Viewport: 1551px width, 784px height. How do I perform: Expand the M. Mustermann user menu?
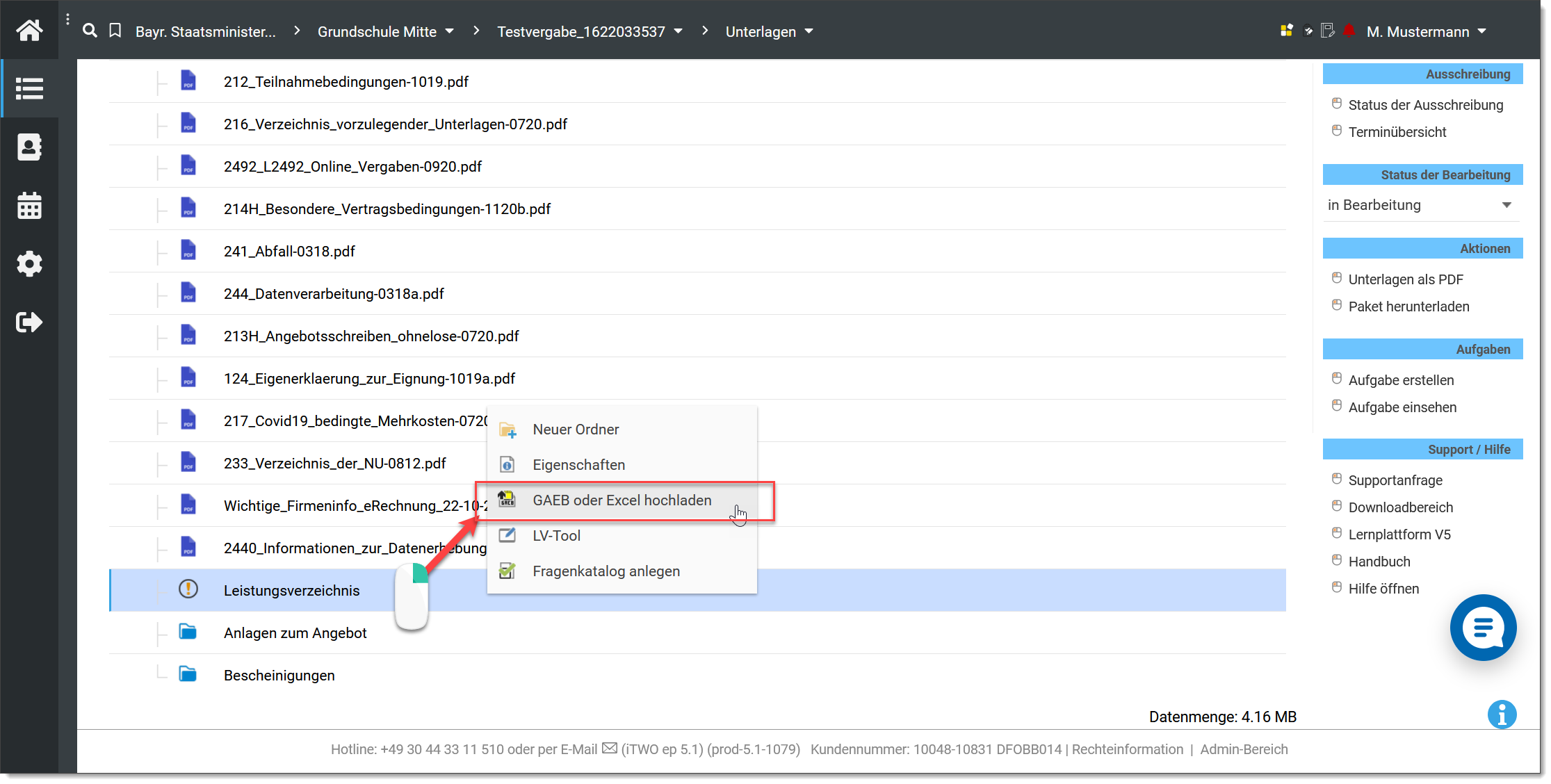click(x=1482, y=31)
